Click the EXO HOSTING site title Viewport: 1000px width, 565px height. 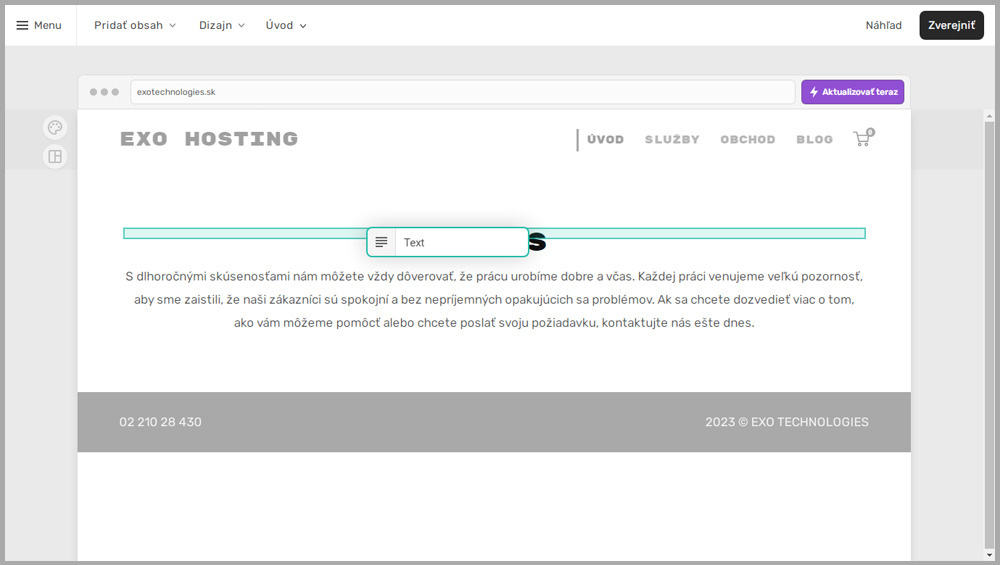tap(209, 139)
